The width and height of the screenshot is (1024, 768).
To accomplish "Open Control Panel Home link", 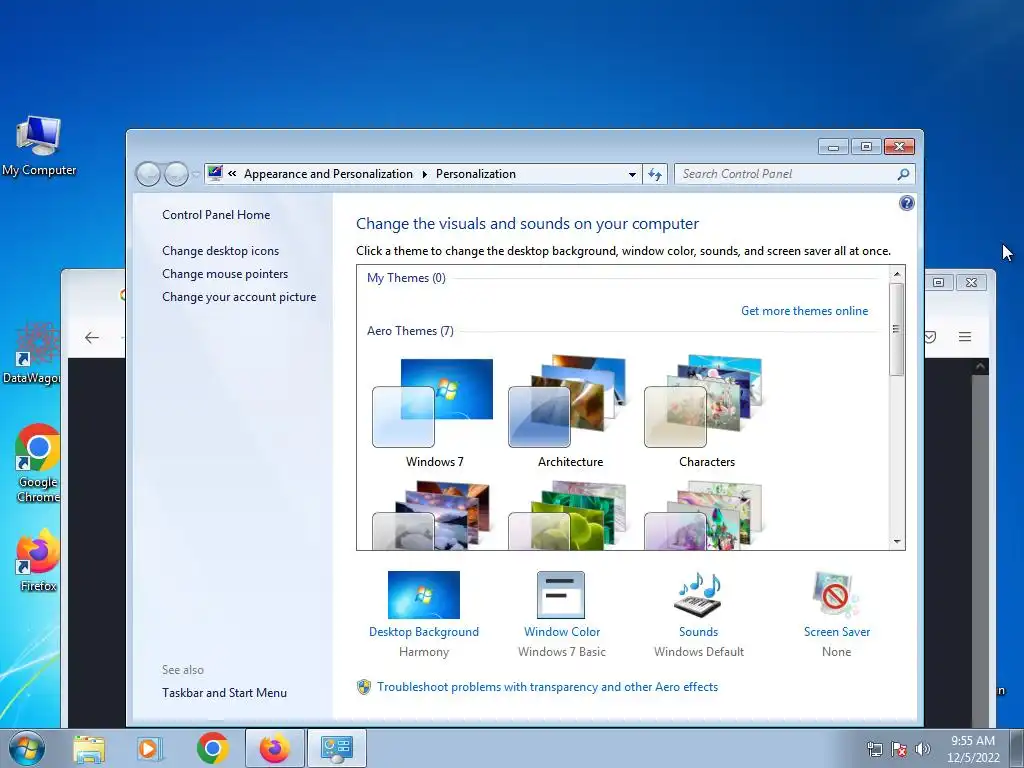I will pyautogui.click(x=216, y=215).
